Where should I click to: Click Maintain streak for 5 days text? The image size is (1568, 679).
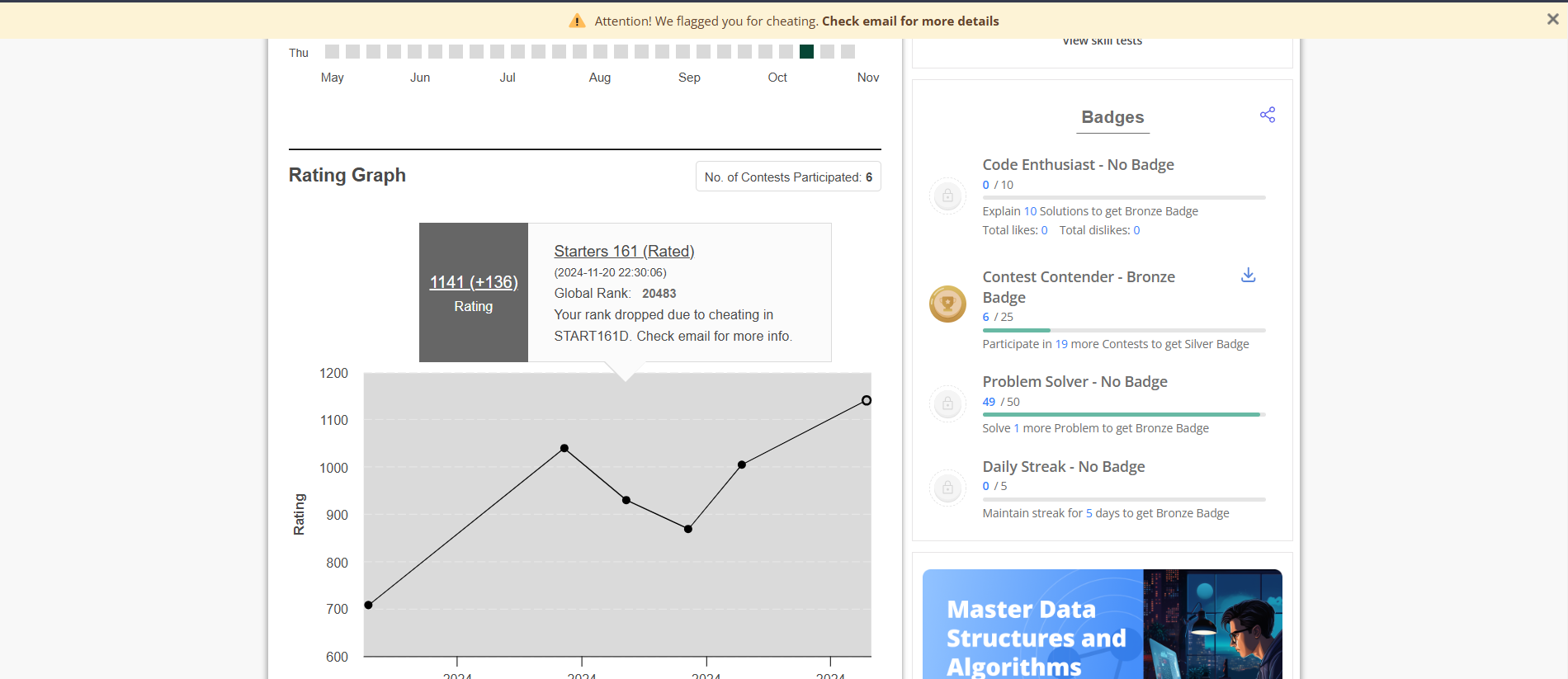1106,513
